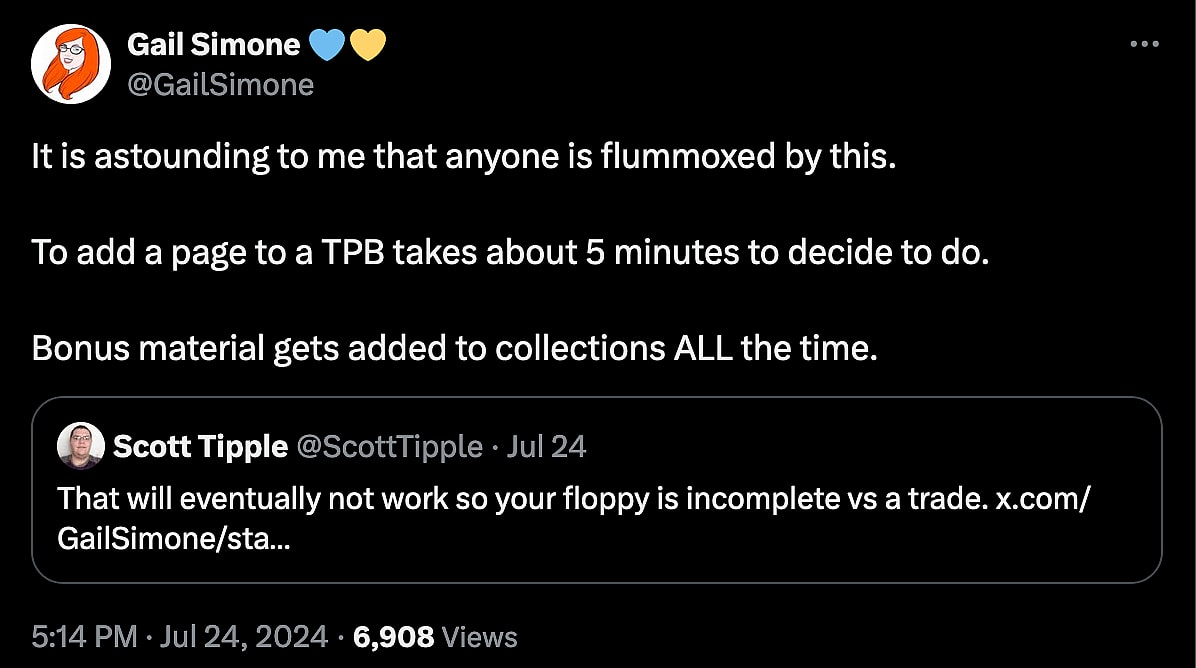Open Scott Tipple's name in quoted tweet

coord(200,446)
